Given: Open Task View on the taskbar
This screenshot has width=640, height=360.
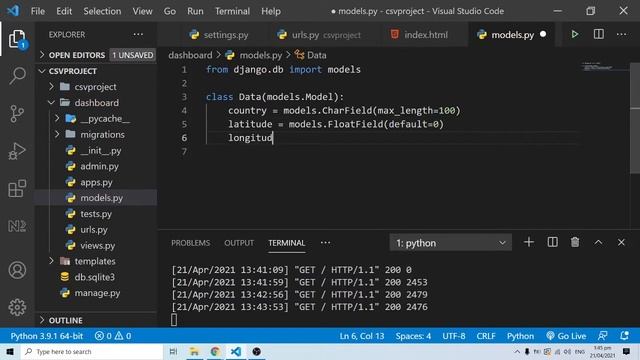Looking at the screenshot, I should 173,351.
